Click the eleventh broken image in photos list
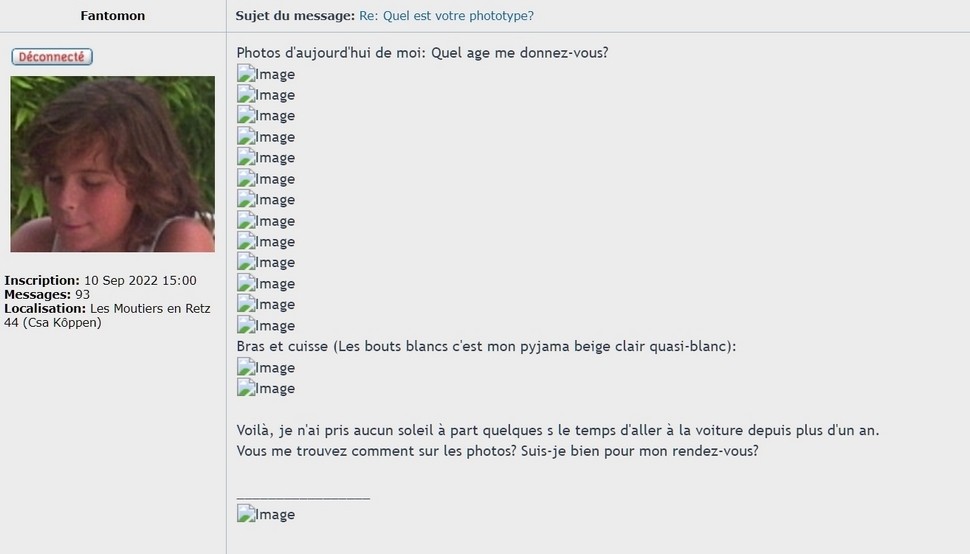The height and width of the screenshot is (554, 970). 266,284
